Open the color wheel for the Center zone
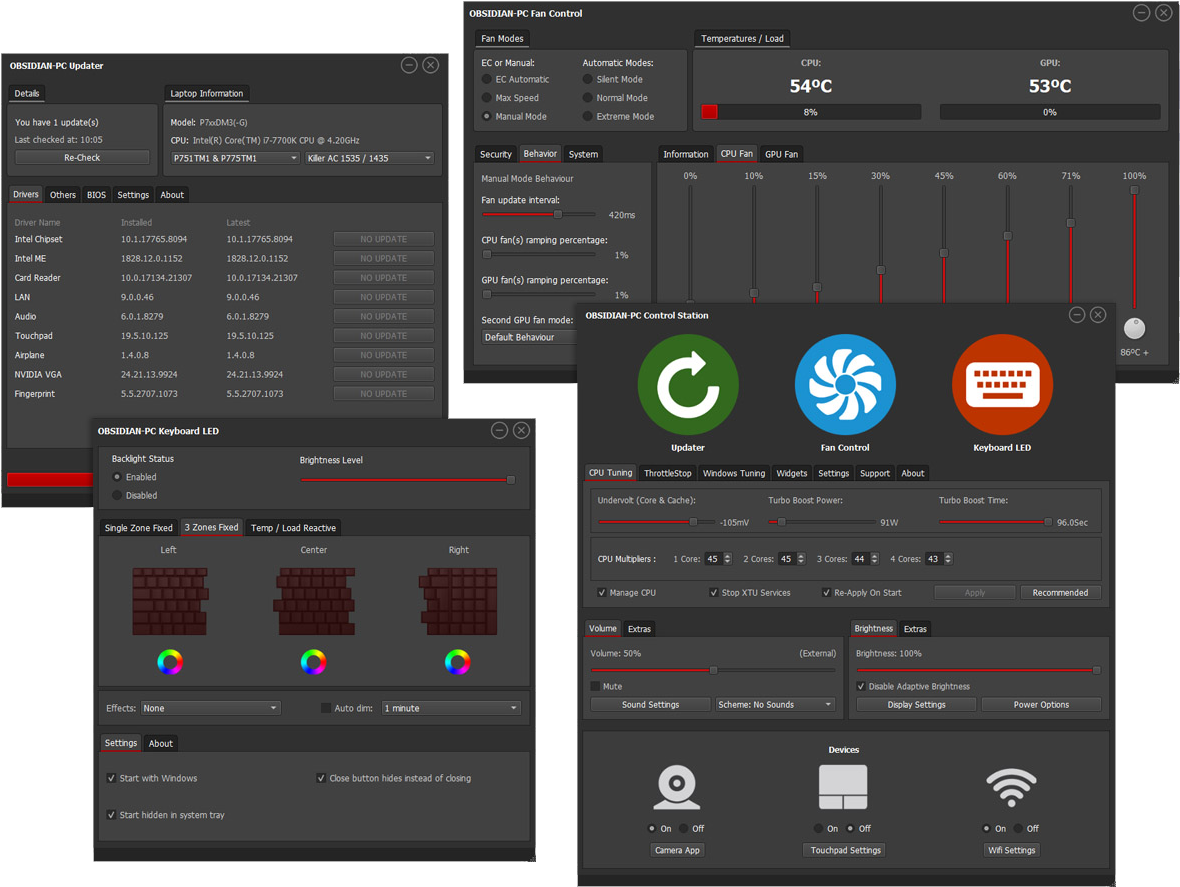This screenshot has width=1180, height=887. click(x=313, y=661)
